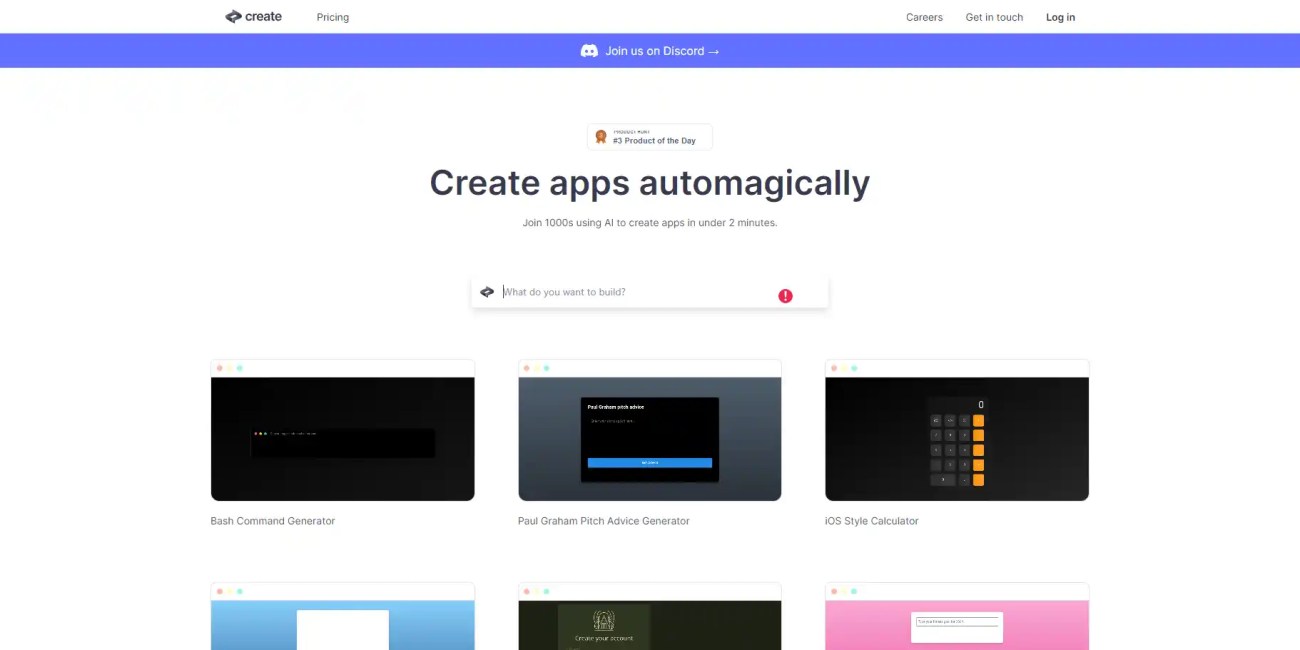This screenshot has width=1300, height=650.
Task: Click the Create arrows icon inside the prompt box
Action: [487, 291]
